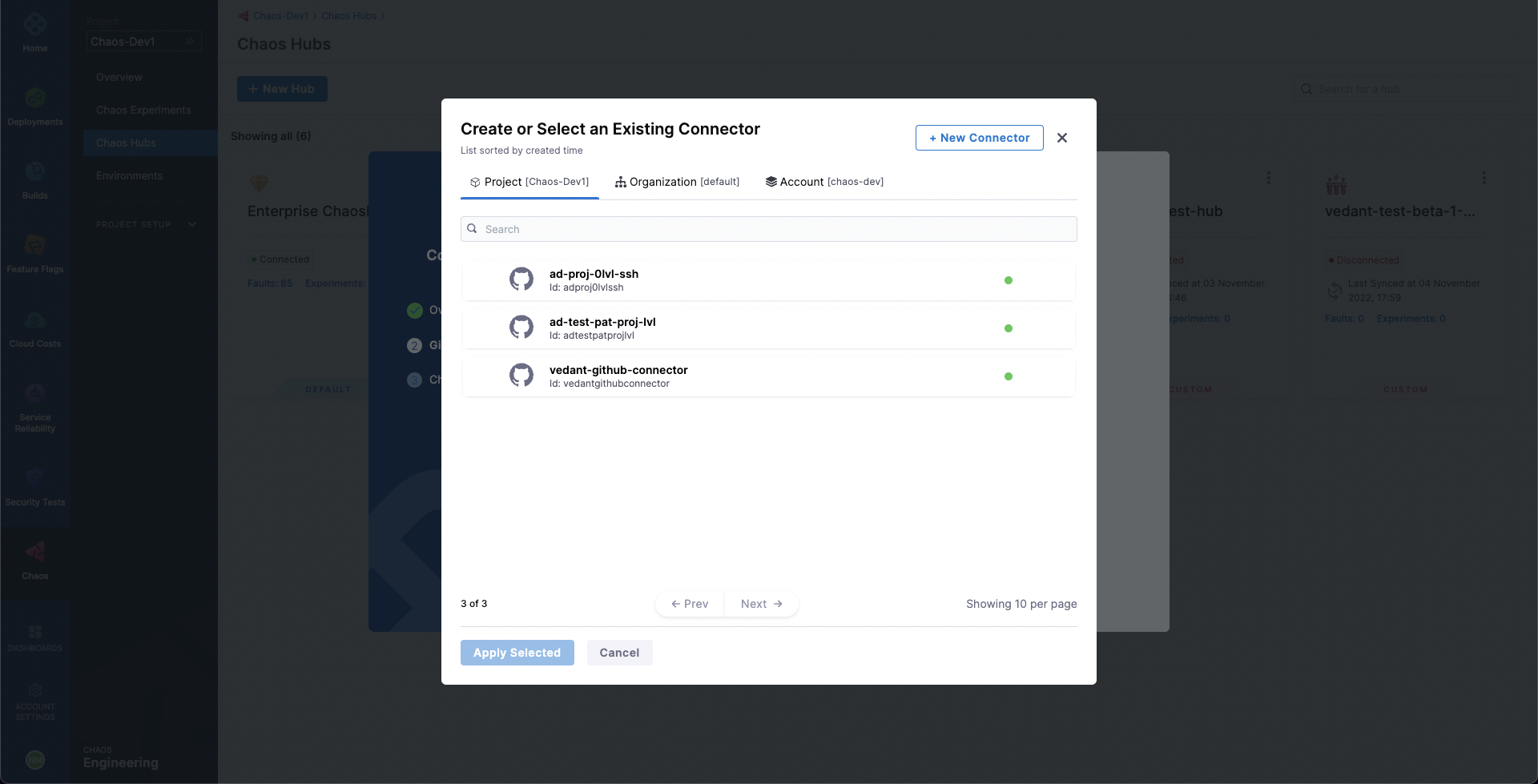Open Home module in sidebar
This screenshot has width=1538, height=784.
[34, 32]
